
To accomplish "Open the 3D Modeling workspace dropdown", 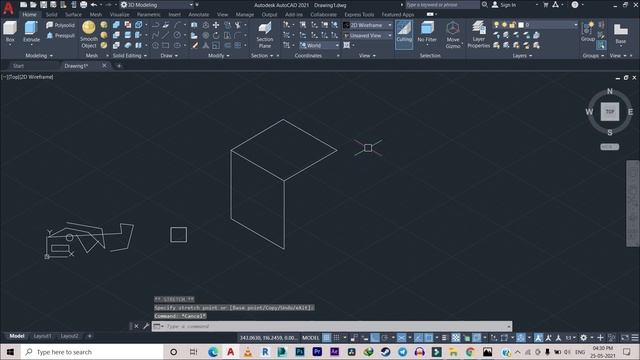I will tap(157, 5).
